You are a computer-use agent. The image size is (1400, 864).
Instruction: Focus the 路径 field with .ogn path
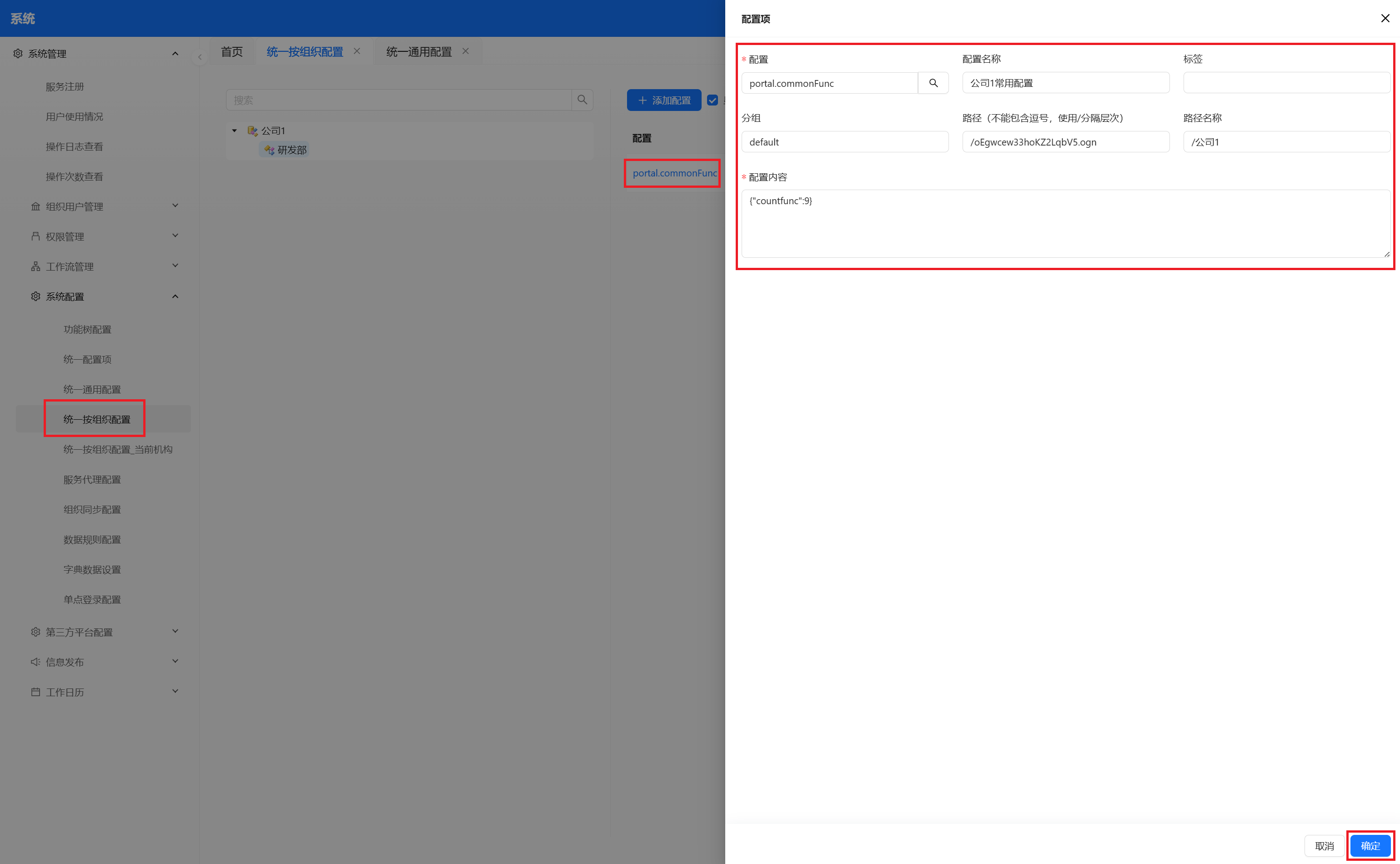(1065, 142)
